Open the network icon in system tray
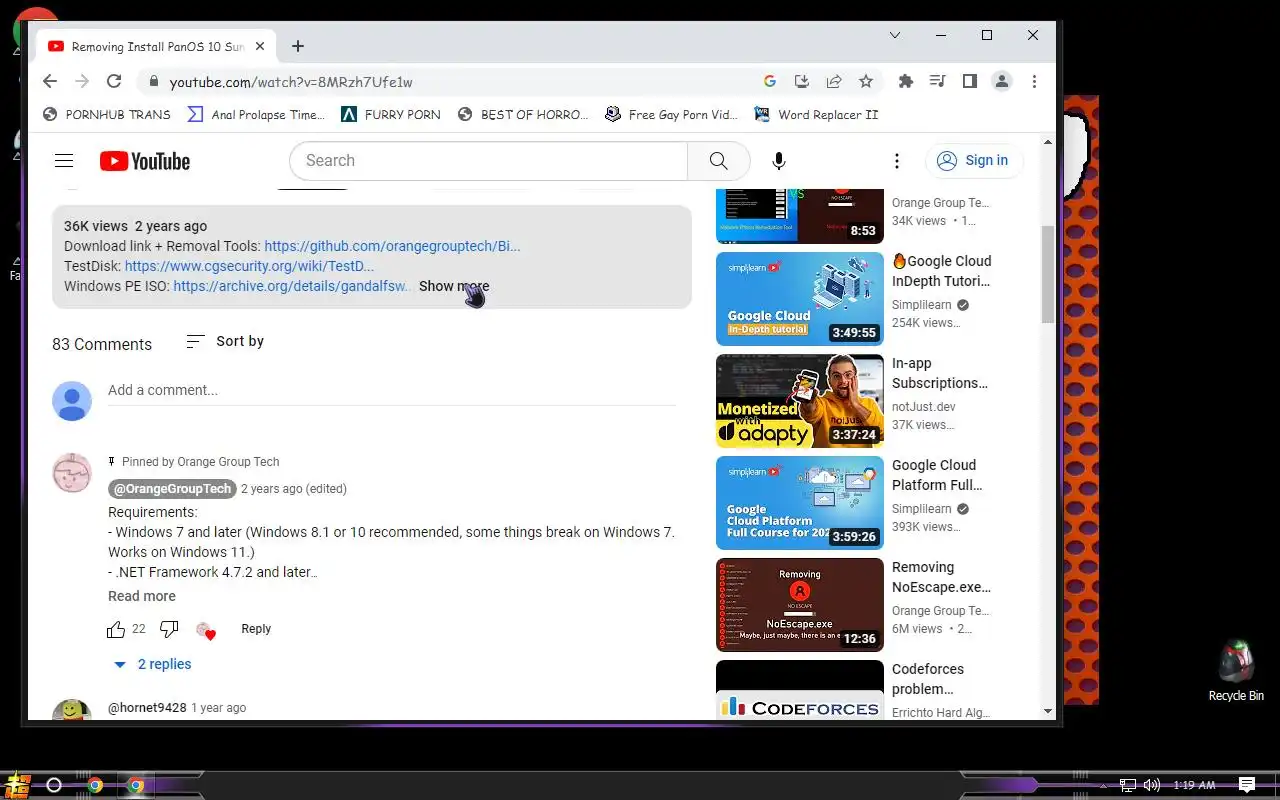 tap(1128, 785)
